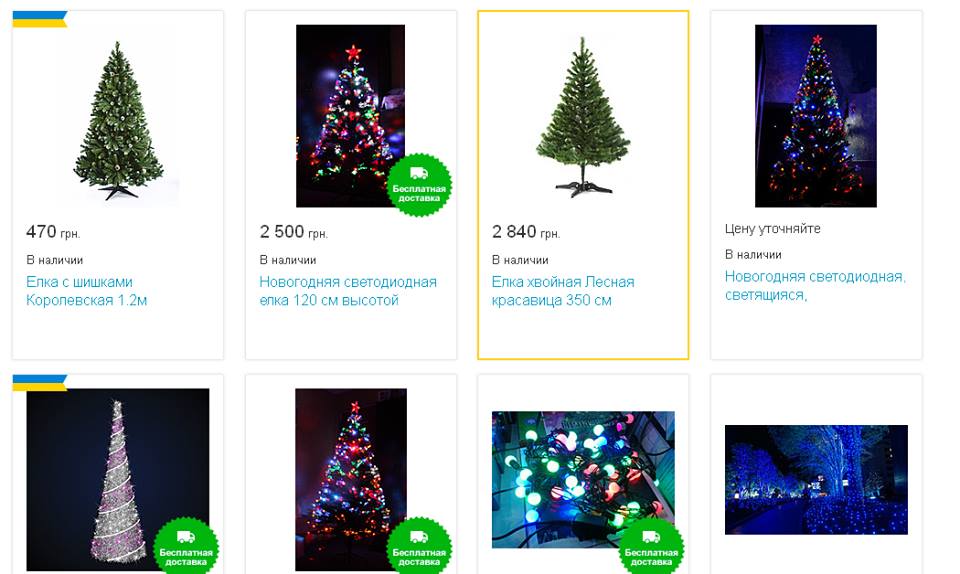Click the Ukrainian flag ribbon on the Королевская tree card
The width and height of the screenshot is (960, 574).
point(40,19)
